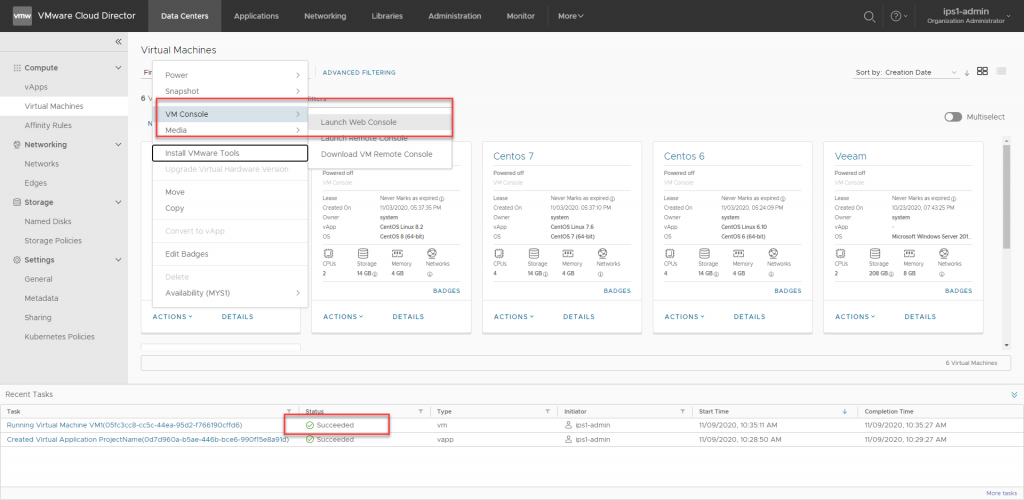Collapse the left sidebar with double chevron
Image resolution: width=1024 pixels, height=500 pixels.
point(118,42)
